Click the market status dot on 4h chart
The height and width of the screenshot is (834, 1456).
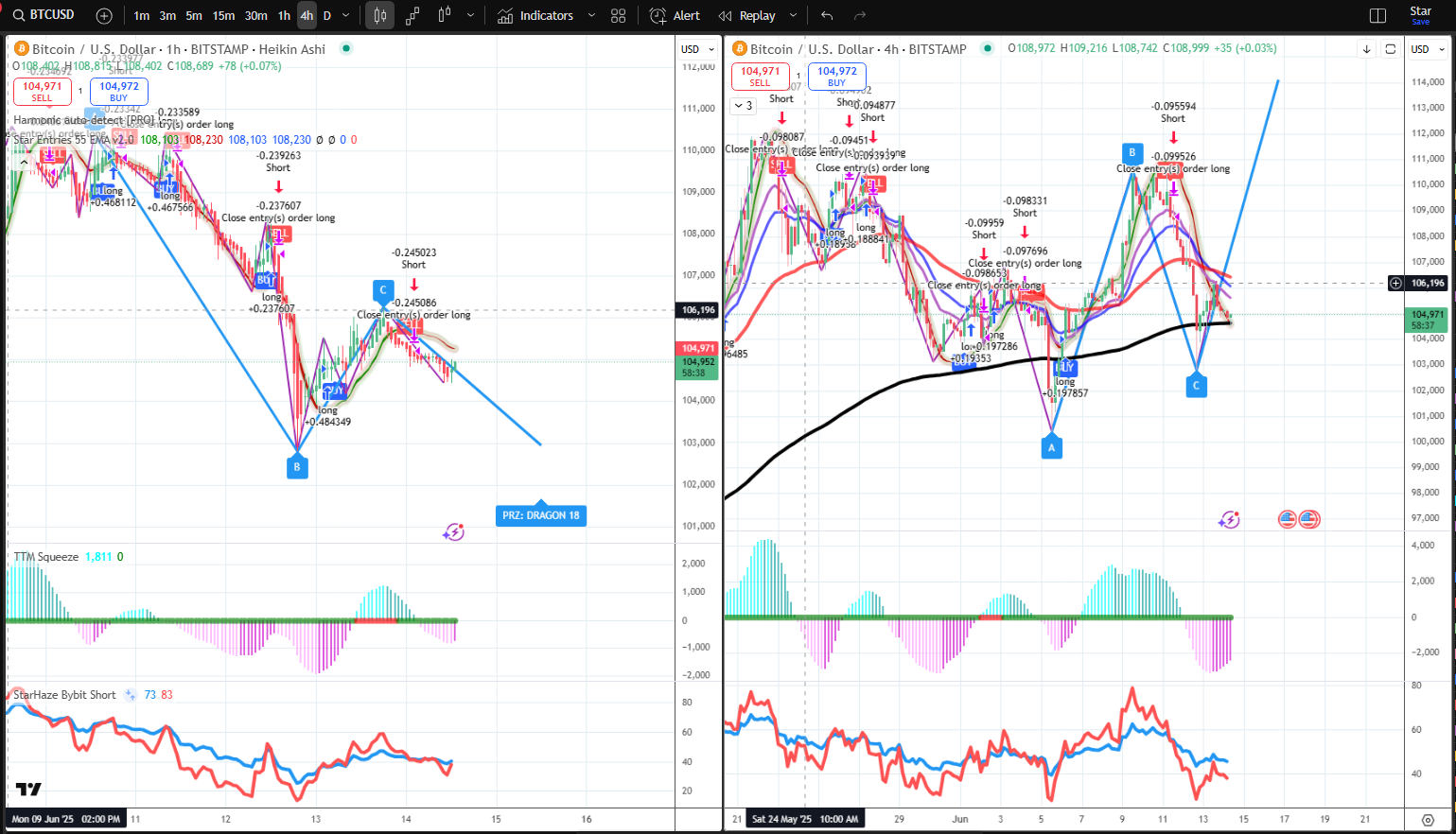pyautogui.click(x=988, y=48)
